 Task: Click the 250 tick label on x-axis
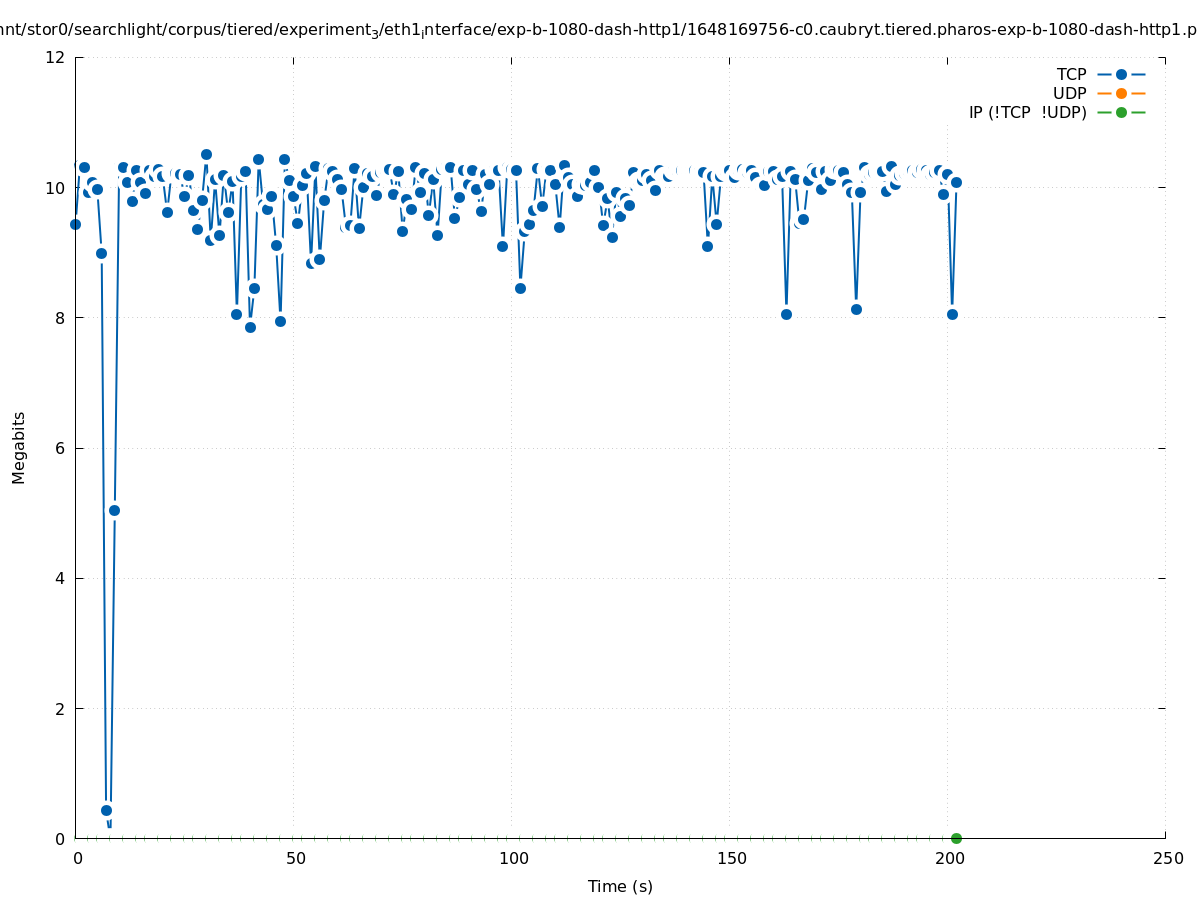point(1167,858)
